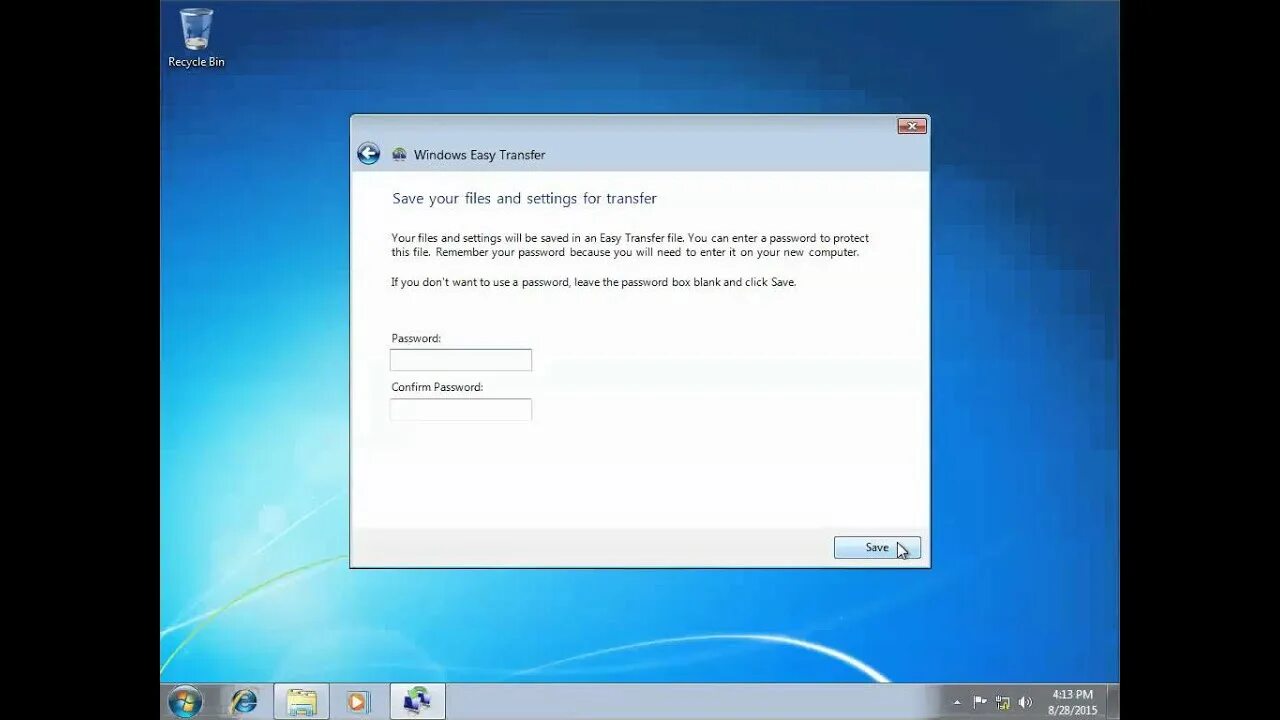Open the Windows Start menu orb

pos(186,702)
